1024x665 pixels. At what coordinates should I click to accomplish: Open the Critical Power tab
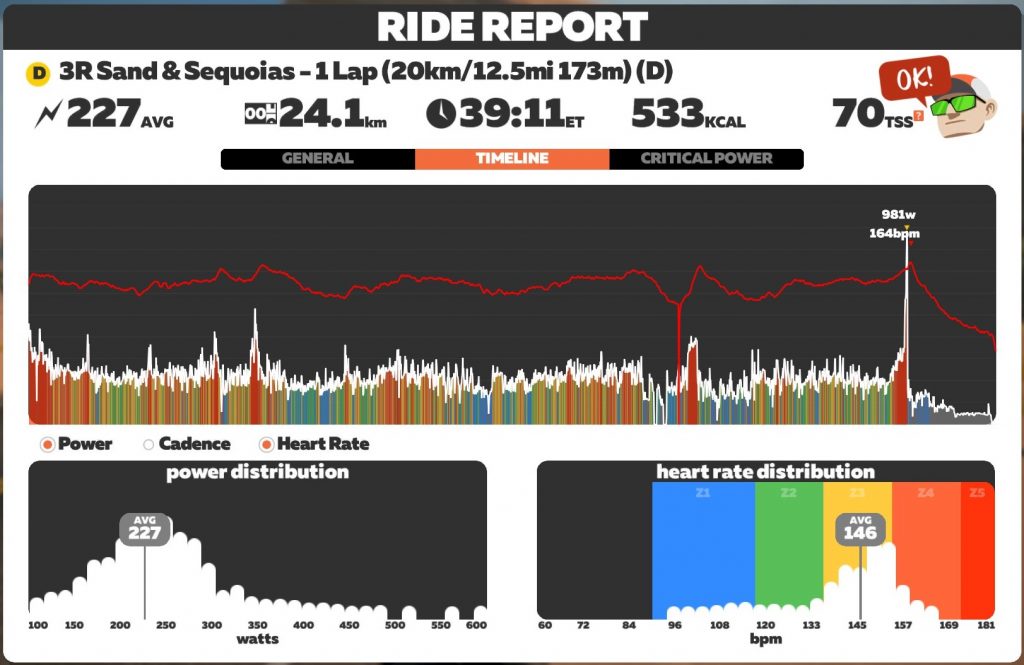click(706, 159)
